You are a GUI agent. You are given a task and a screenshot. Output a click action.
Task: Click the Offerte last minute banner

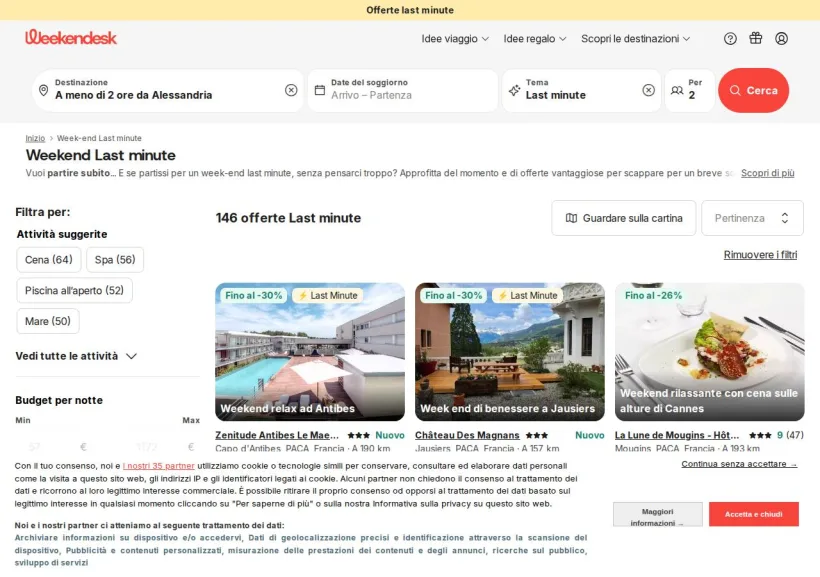pos(410,10)
